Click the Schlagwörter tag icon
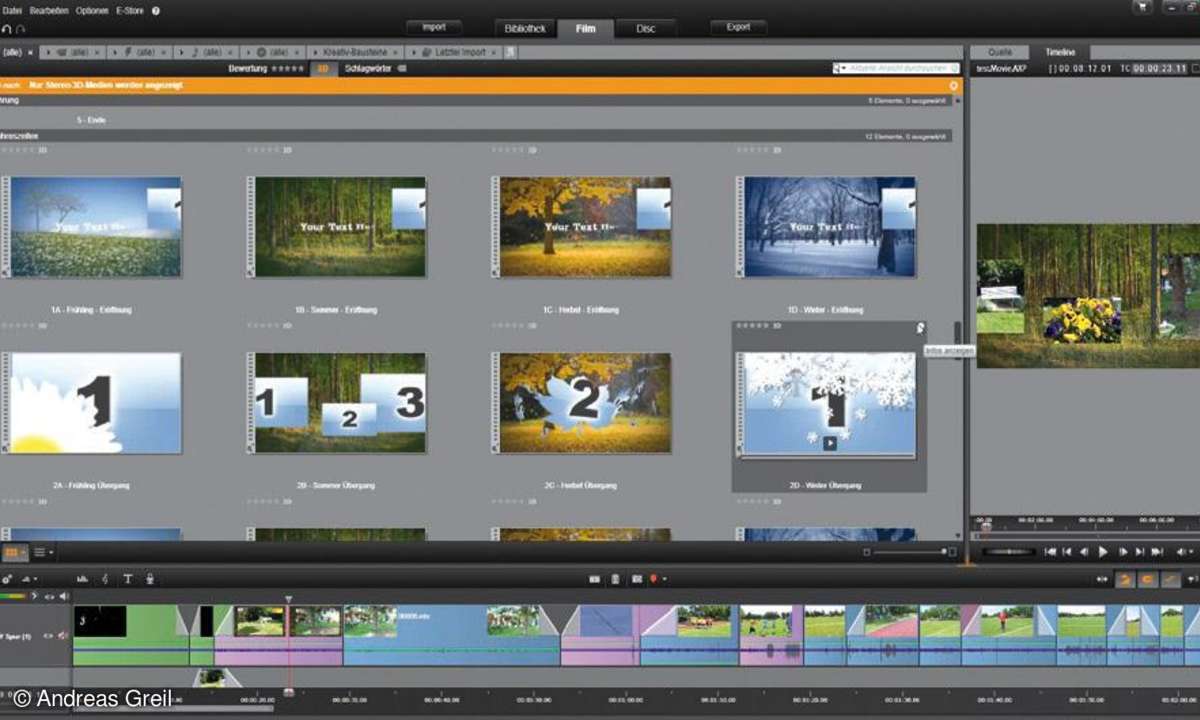Screen dimensions: 1200x720 tap(402, 68)
